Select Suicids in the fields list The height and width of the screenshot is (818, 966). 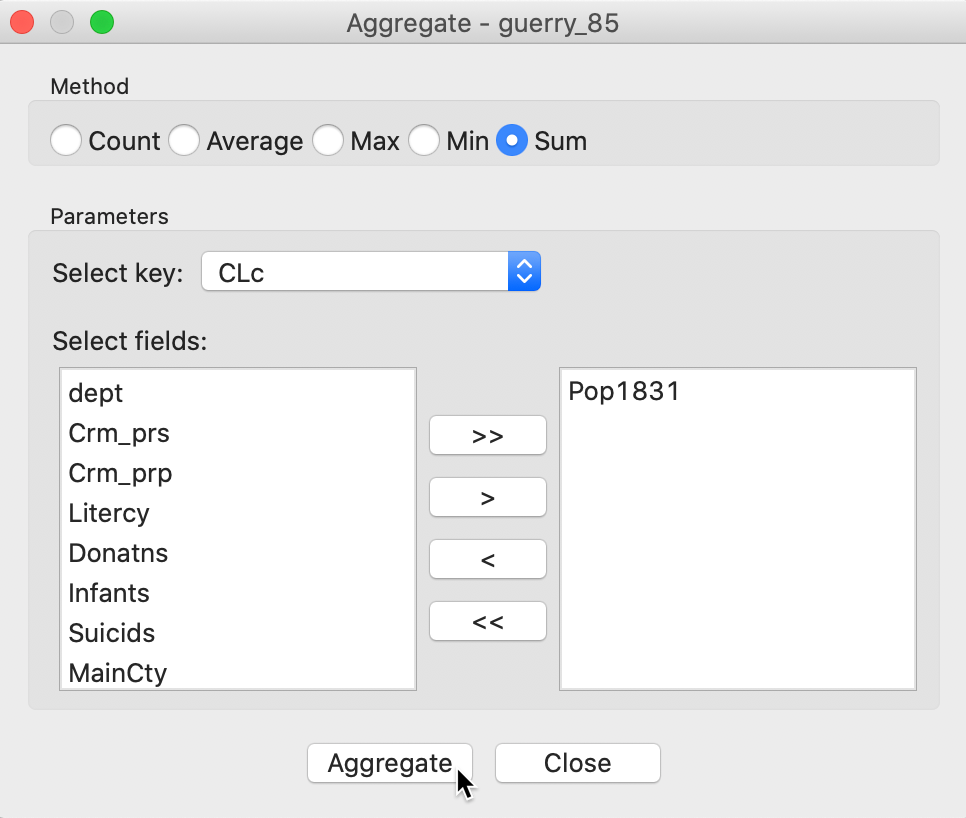coord(238,633)
